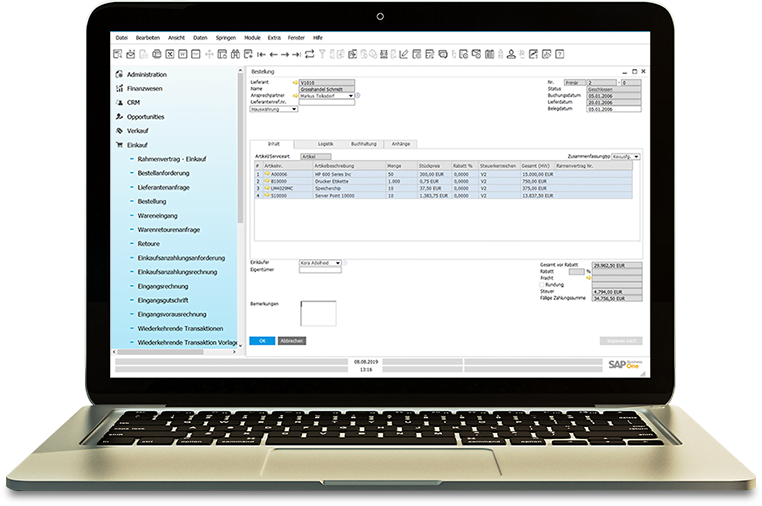Follow the yellow arrow next to Fracht
The width and height of the screenshot is (762, 506).
pyautogui.click(x=589, y=278)
